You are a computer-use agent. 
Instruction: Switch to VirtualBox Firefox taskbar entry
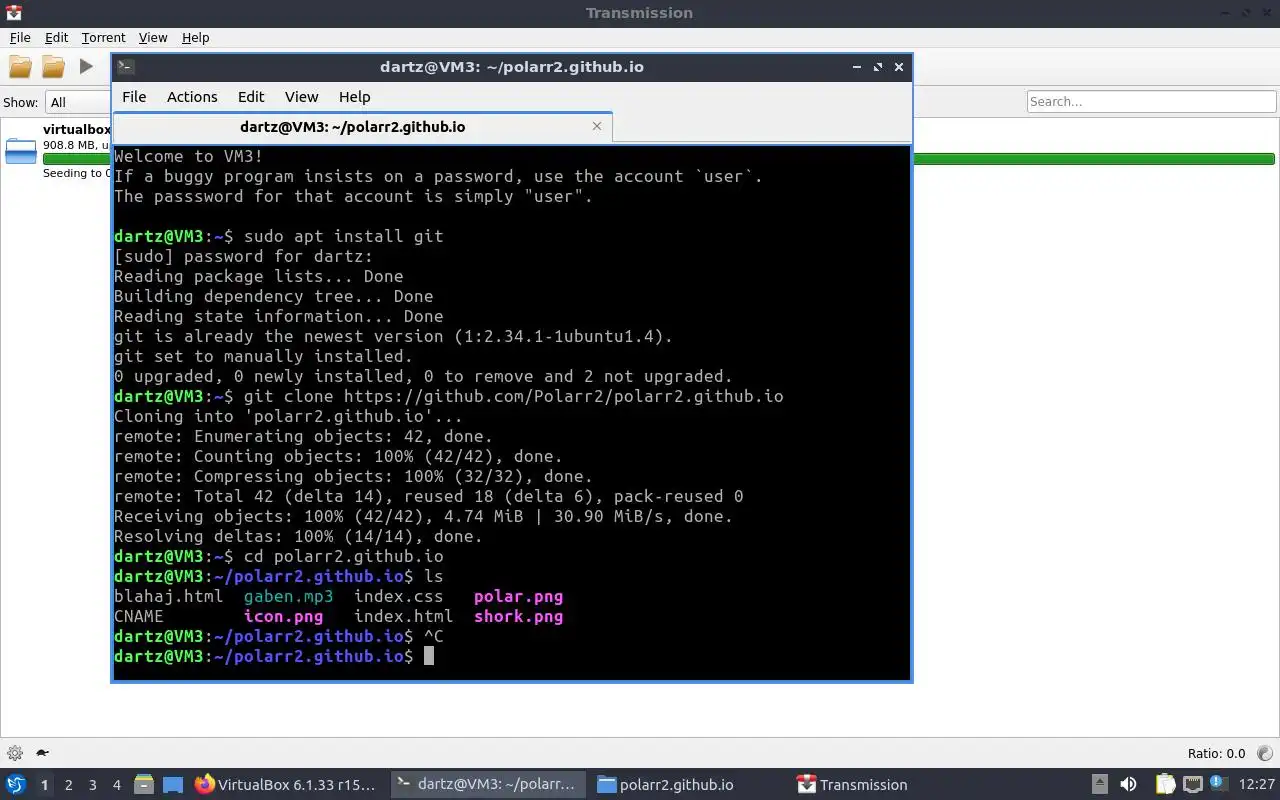286,785
